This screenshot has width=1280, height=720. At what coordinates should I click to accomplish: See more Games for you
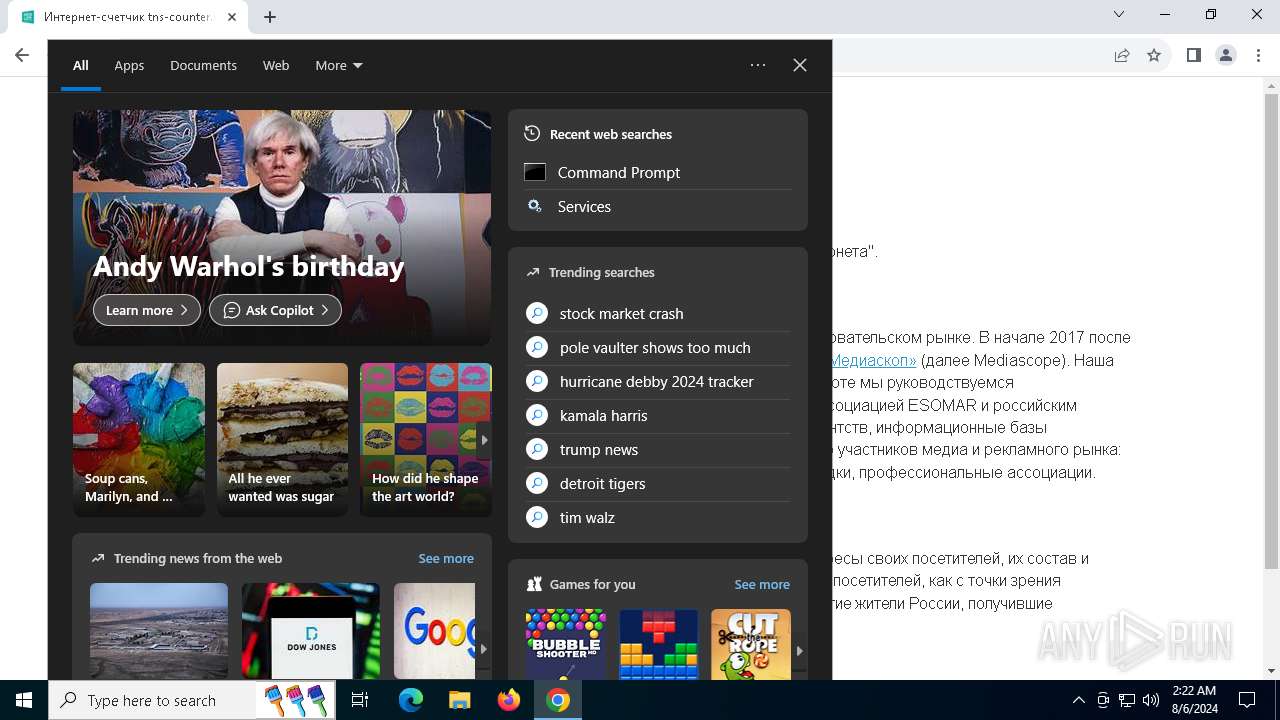(762, 584)
